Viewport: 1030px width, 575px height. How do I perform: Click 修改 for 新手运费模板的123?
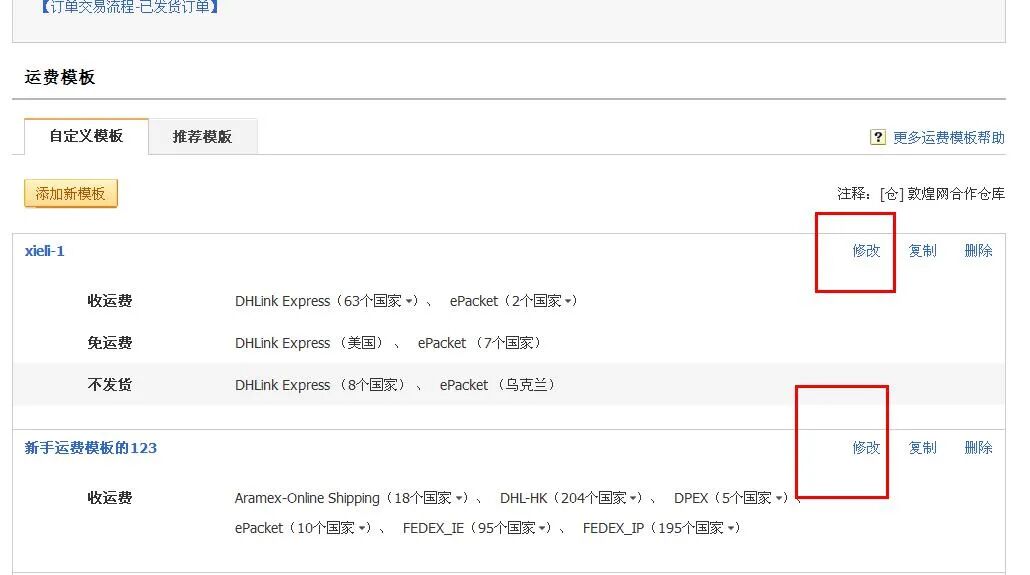pos(866,448)
